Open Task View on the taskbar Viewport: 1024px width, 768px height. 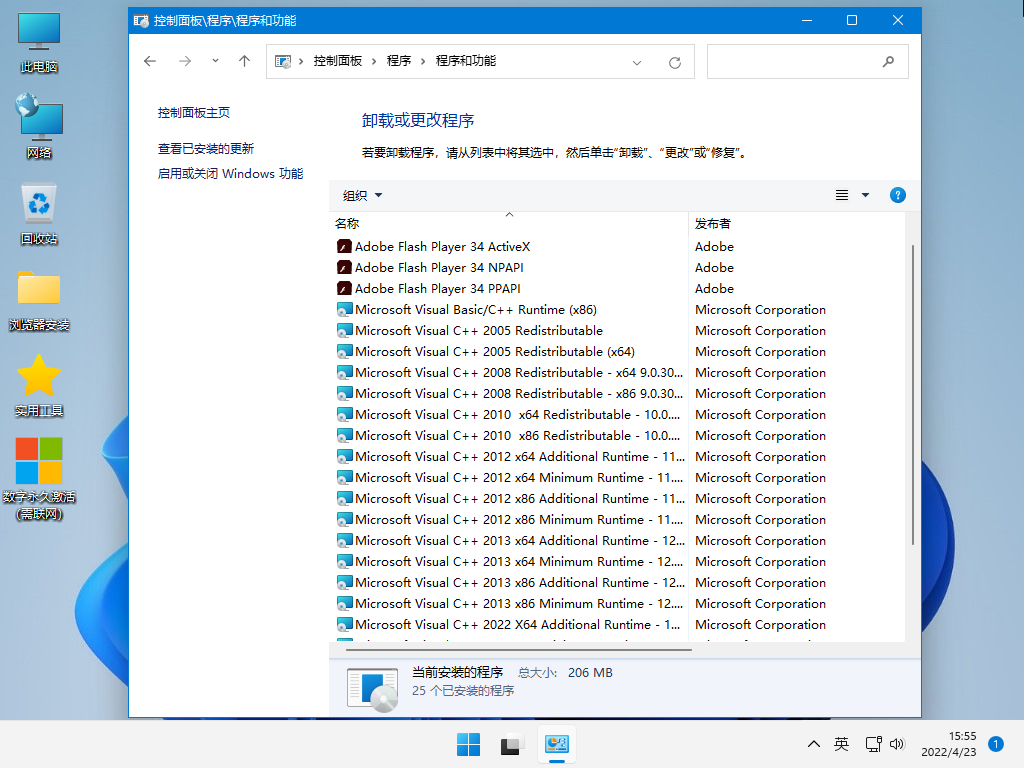[511, 744]
